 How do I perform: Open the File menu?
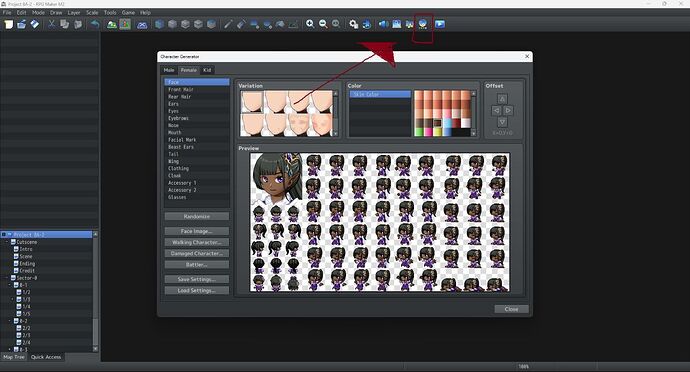tap(7, 13)
